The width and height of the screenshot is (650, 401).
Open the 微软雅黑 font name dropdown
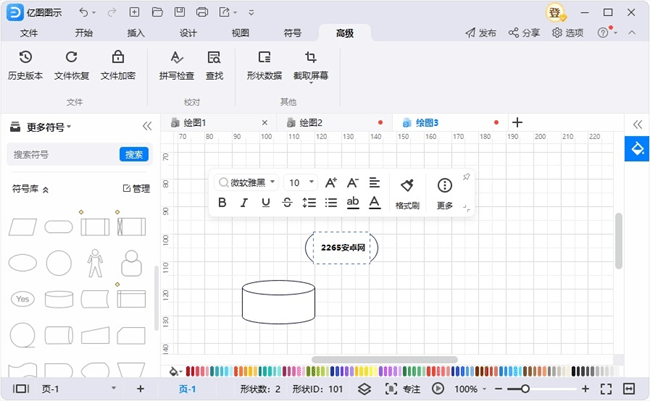(x=248, y=183)
